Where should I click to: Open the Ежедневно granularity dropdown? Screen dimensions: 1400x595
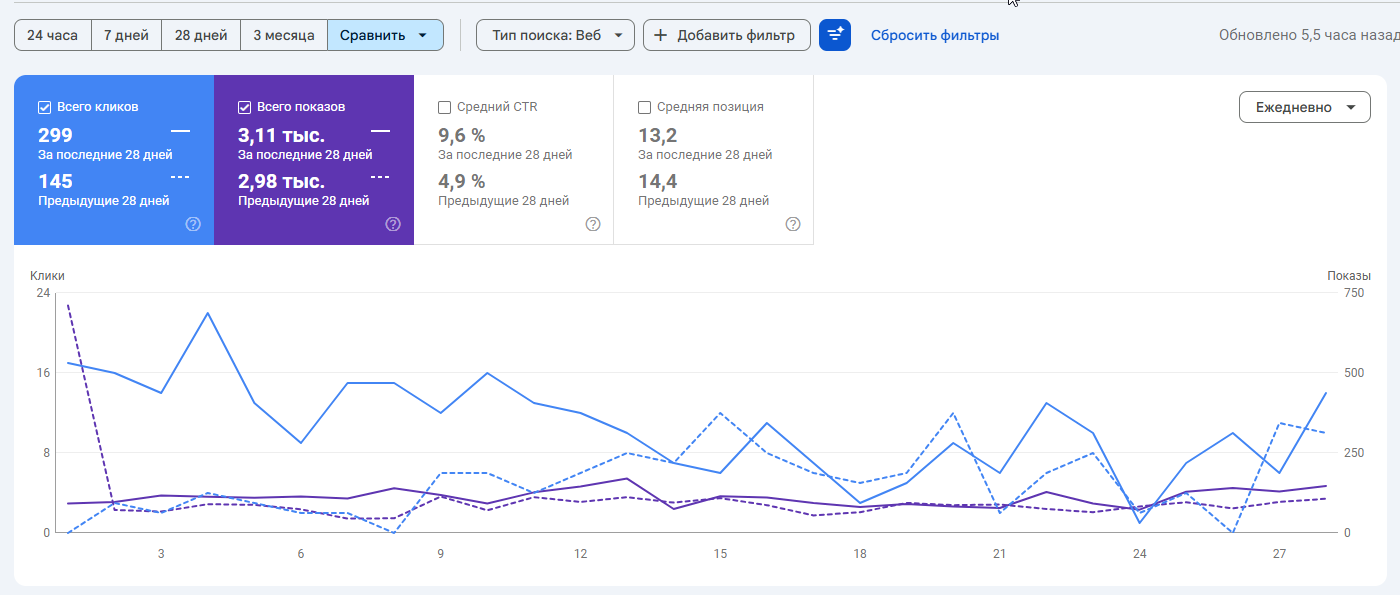coord(1304,107)
